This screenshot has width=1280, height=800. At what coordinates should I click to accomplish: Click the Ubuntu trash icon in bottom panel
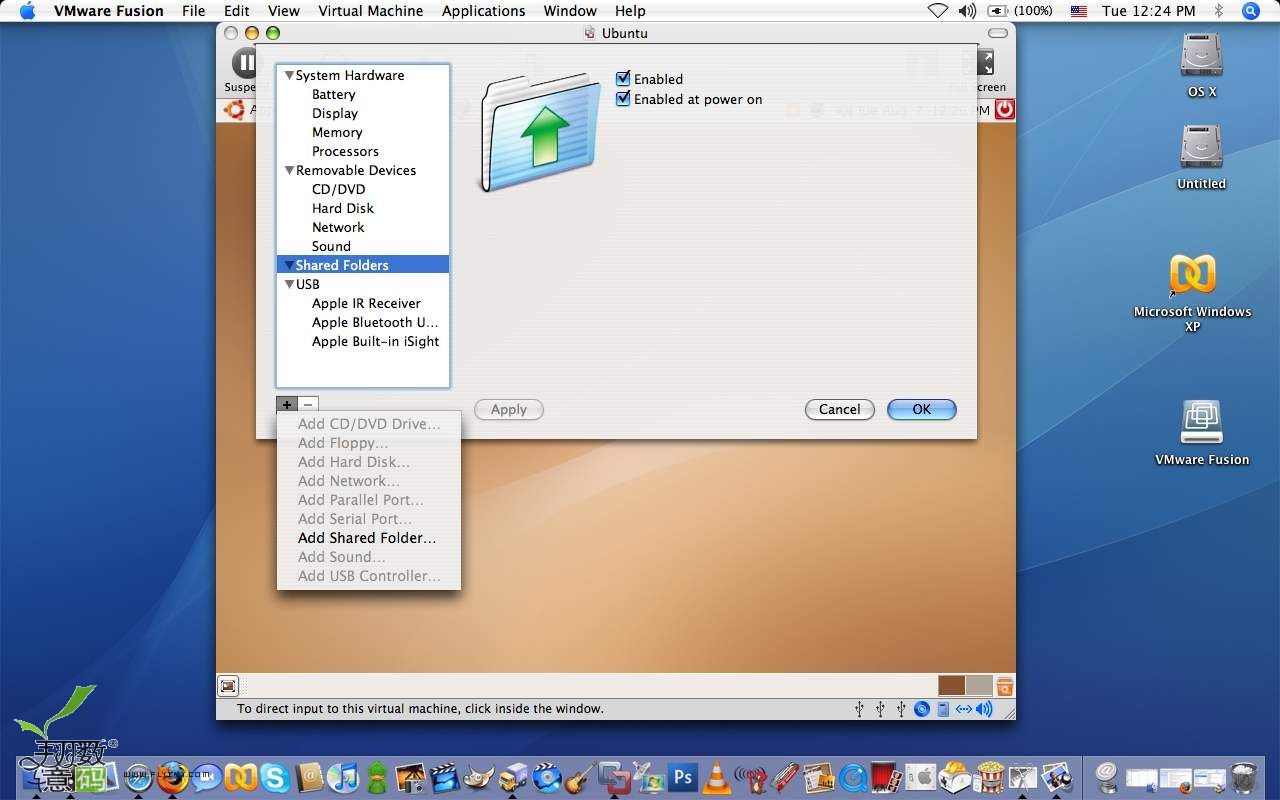click(x=1005, y=686)
